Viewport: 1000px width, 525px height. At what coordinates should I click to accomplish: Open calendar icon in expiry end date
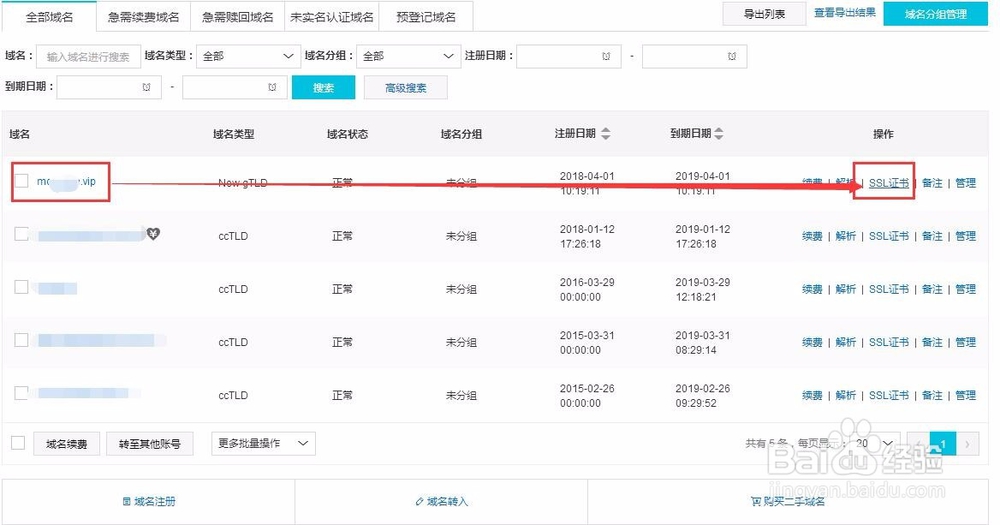tap(272, 87)
